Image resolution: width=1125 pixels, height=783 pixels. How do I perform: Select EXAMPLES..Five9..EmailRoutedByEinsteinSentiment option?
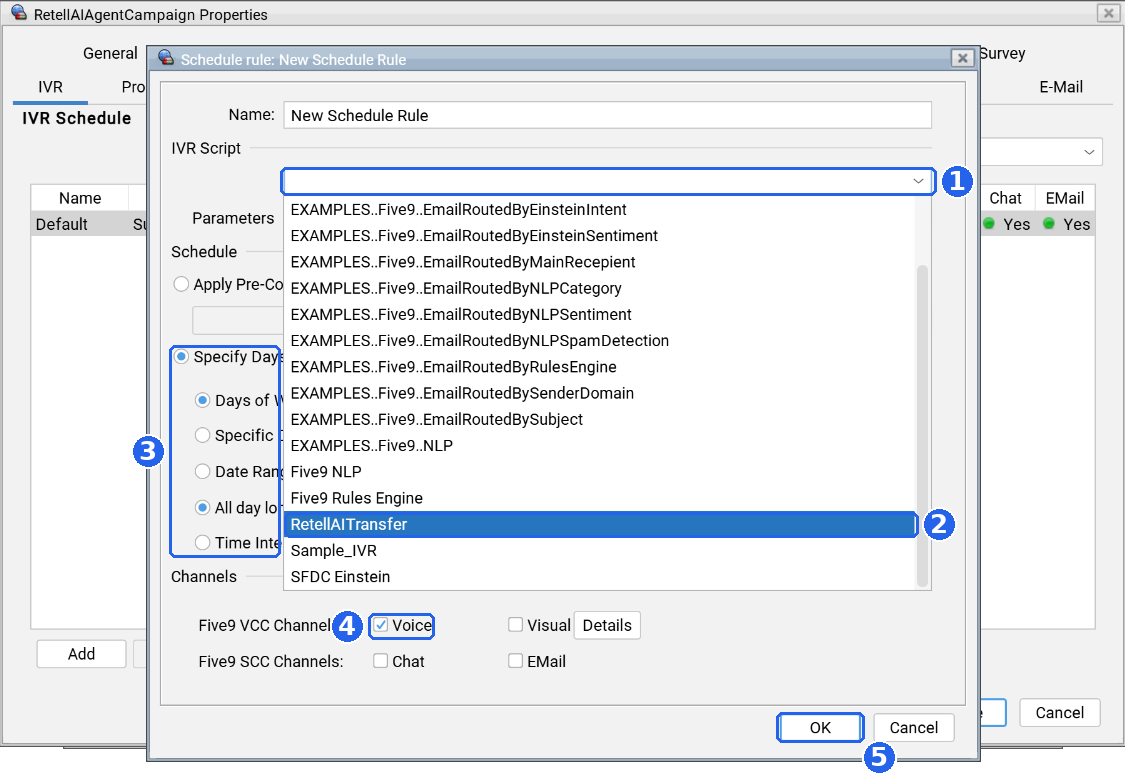(600, 236)
